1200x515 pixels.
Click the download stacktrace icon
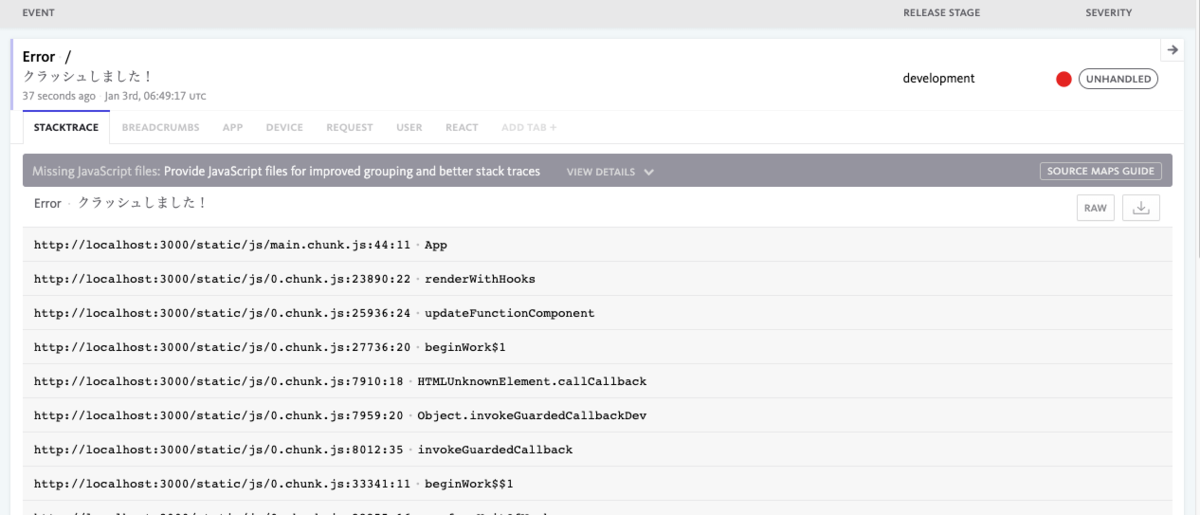1141,208
